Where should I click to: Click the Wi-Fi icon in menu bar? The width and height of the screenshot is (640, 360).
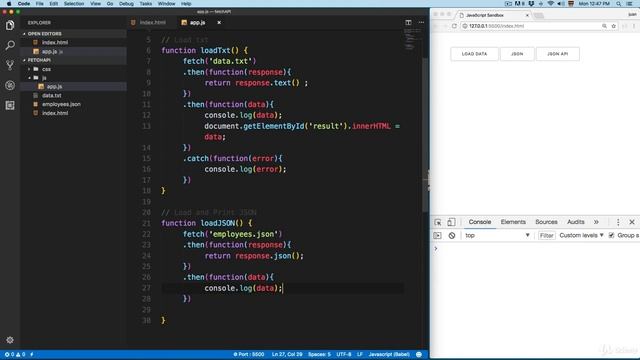551,4
